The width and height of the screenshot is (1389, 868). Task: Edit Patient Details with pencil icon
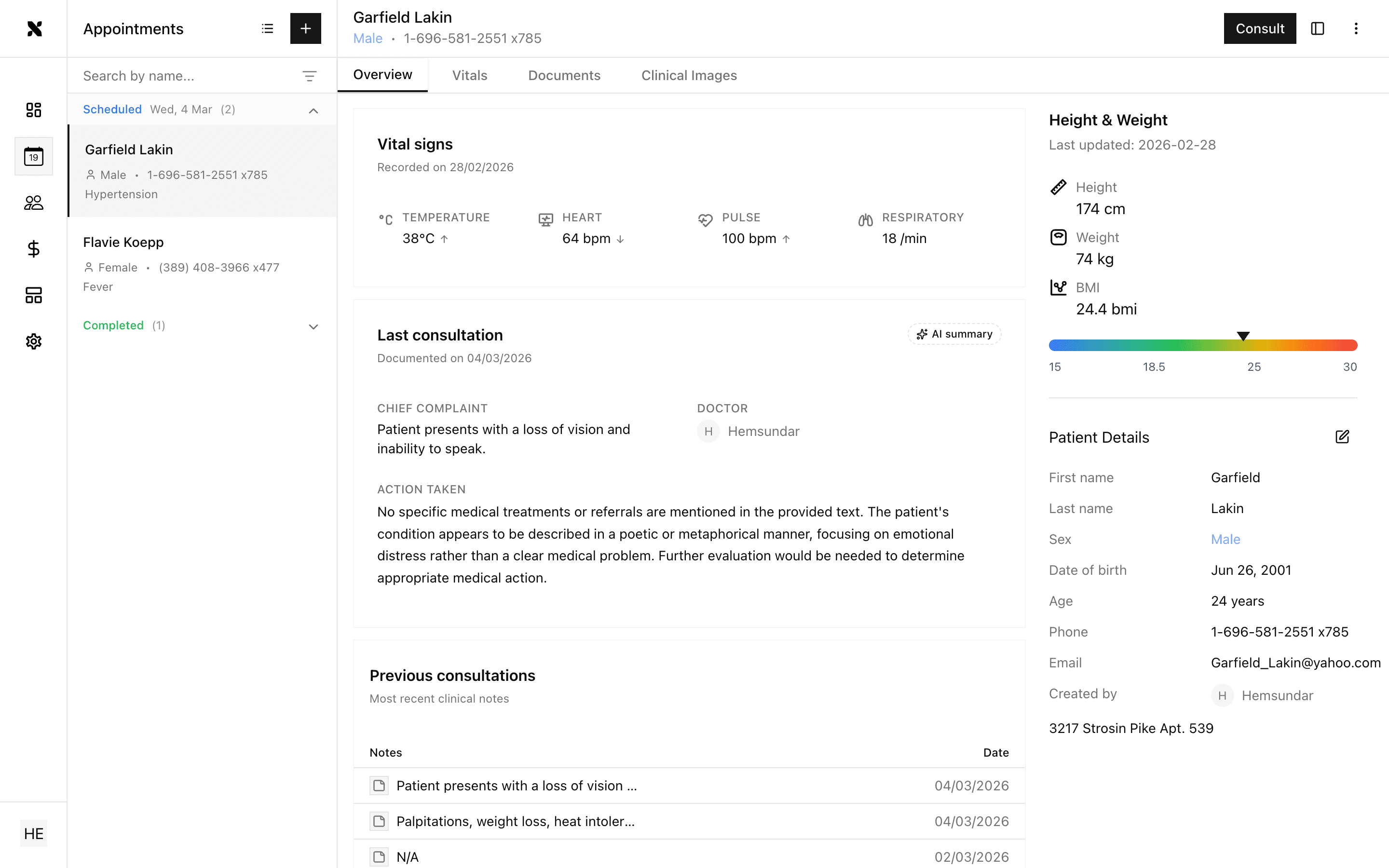coord(1342,437)
